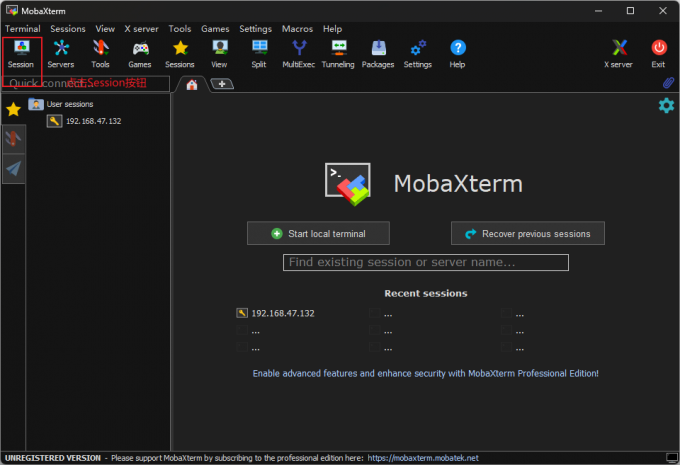
Task: Select the Split toolbar icon
Action: (259, 54)
